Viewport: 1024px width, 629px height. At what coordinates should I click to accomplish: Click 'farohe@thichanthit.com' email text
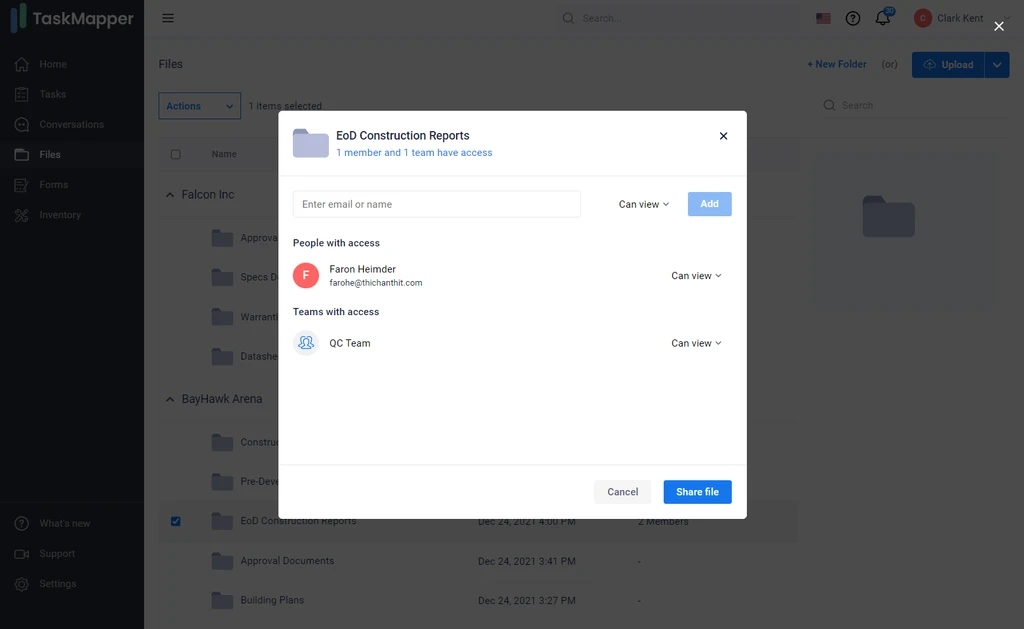[x=376, y=283]
